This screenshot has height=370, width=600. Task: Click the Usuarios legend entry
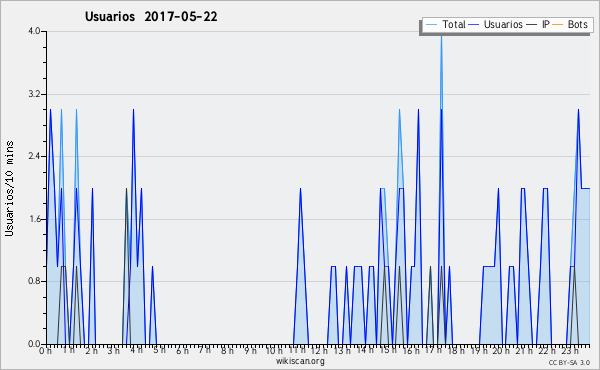[x=496, y=25]
